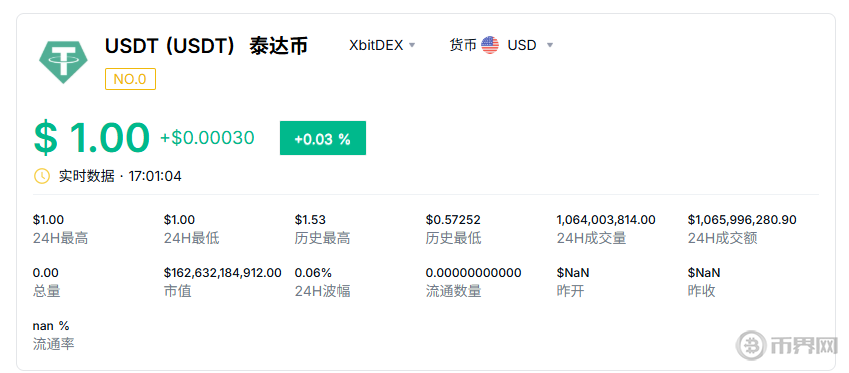
Task: Click the green Tether USDT logo
Action: [x=63, y=62]
